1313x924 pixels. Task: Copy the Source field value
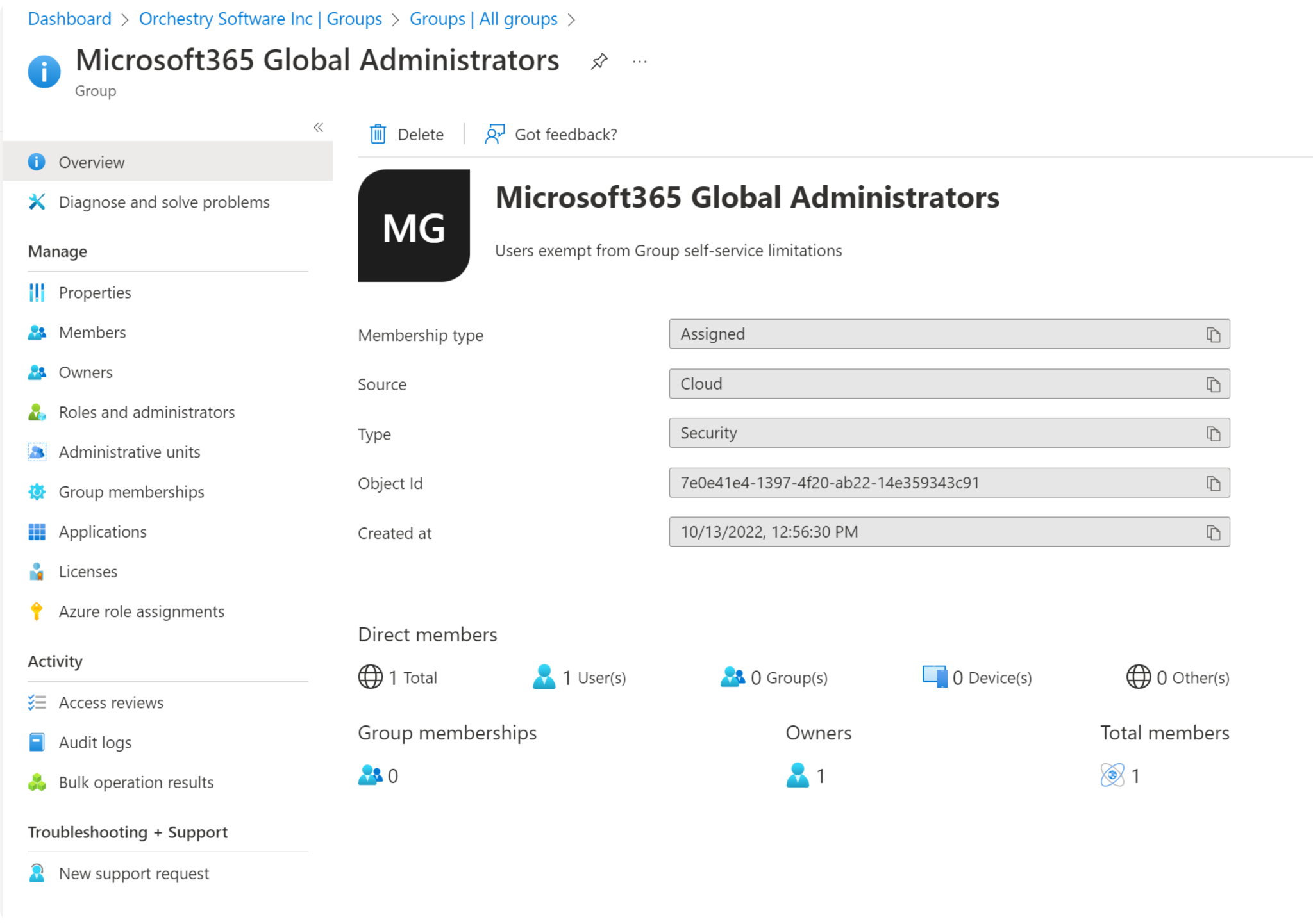coord(1214,383)
